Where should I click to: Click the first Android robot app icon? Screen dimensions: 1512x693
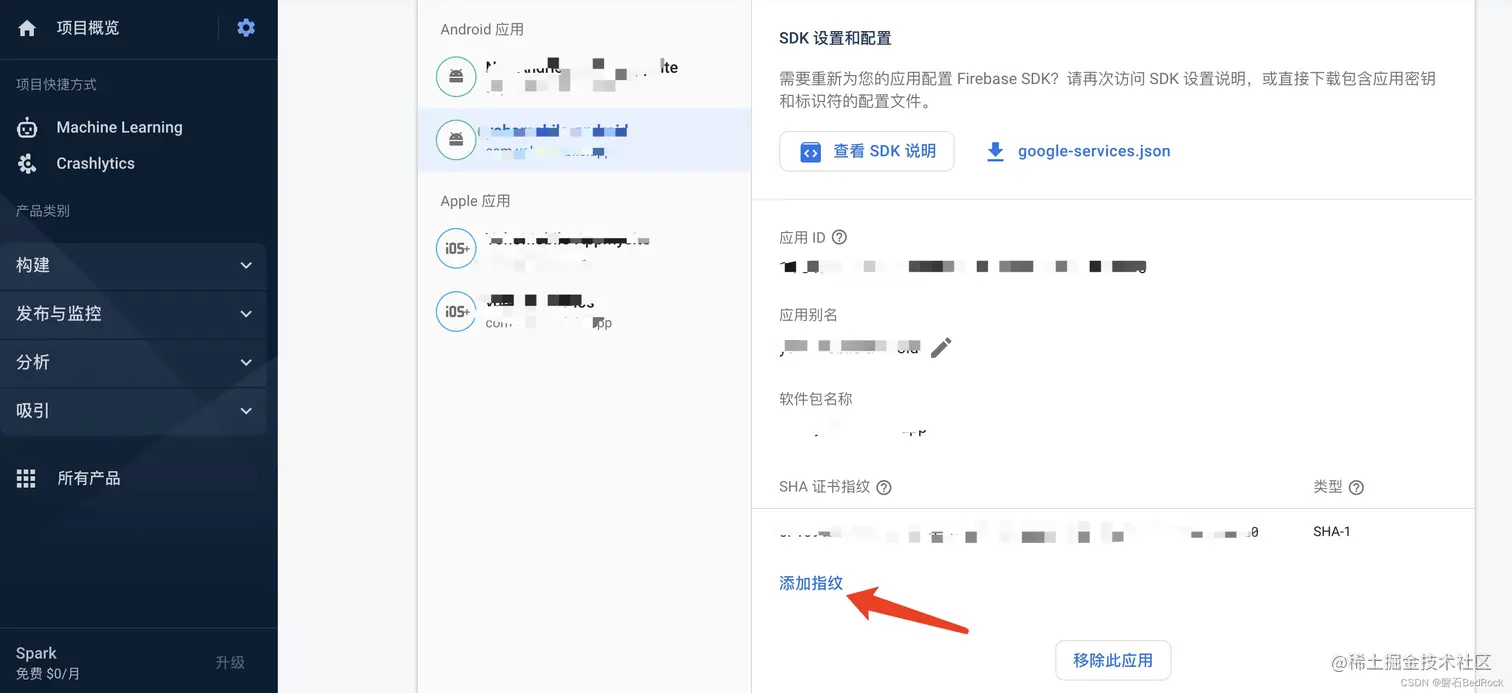coord(456,76)
